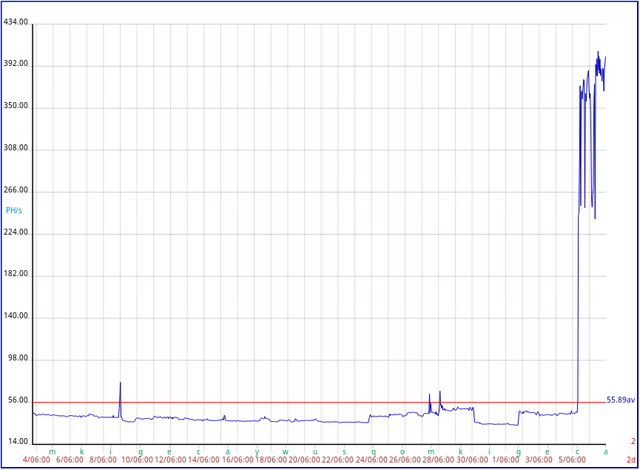
Task: Select the 6/06:00 date label
Action: point(70,460)
